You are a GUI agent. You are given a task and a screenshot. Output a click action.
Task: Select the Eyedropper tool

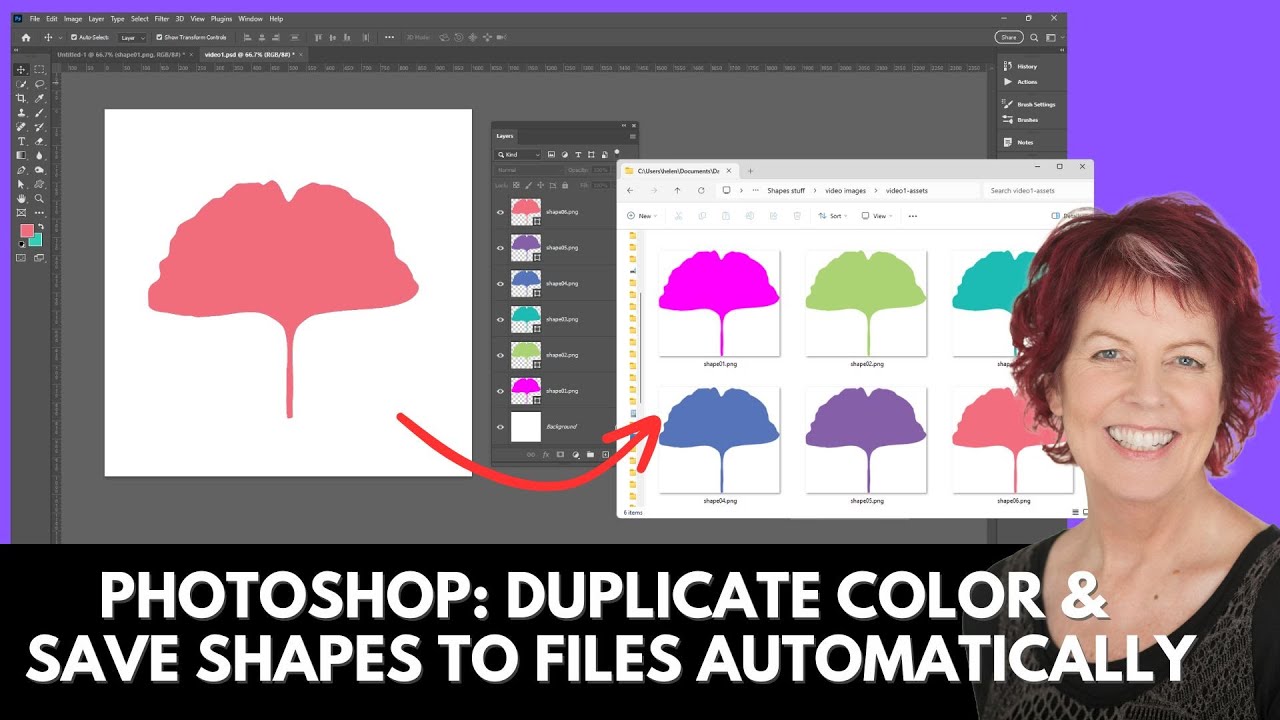tap(39, 98)
